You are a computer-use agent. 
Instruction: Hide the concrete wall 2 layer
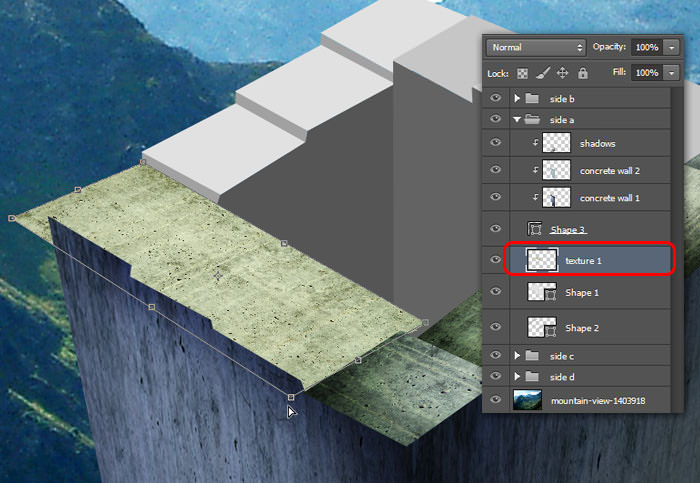(496, 170)
